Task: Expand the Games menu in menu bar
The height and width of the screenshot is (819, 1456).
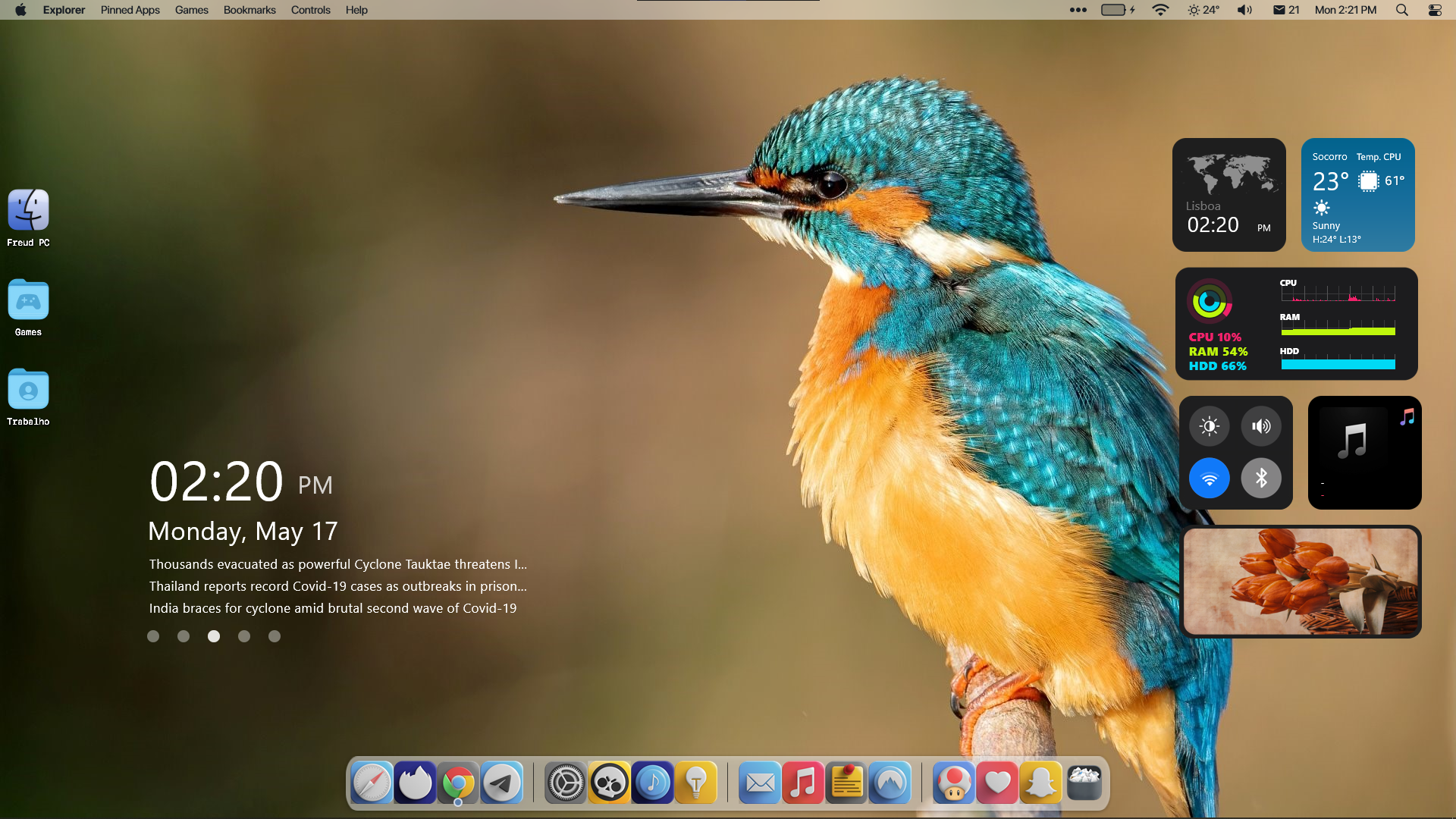Action: tap(191, 10)
